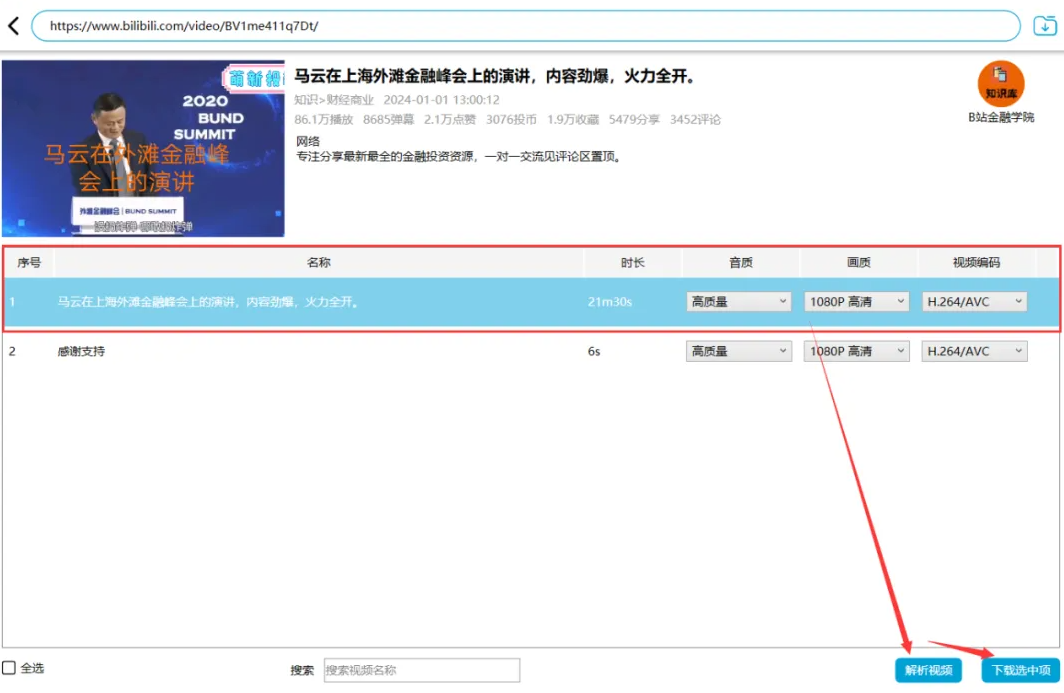
Task: Expand audio quality dropdown for row 1
Action: (x=738, y=301)
